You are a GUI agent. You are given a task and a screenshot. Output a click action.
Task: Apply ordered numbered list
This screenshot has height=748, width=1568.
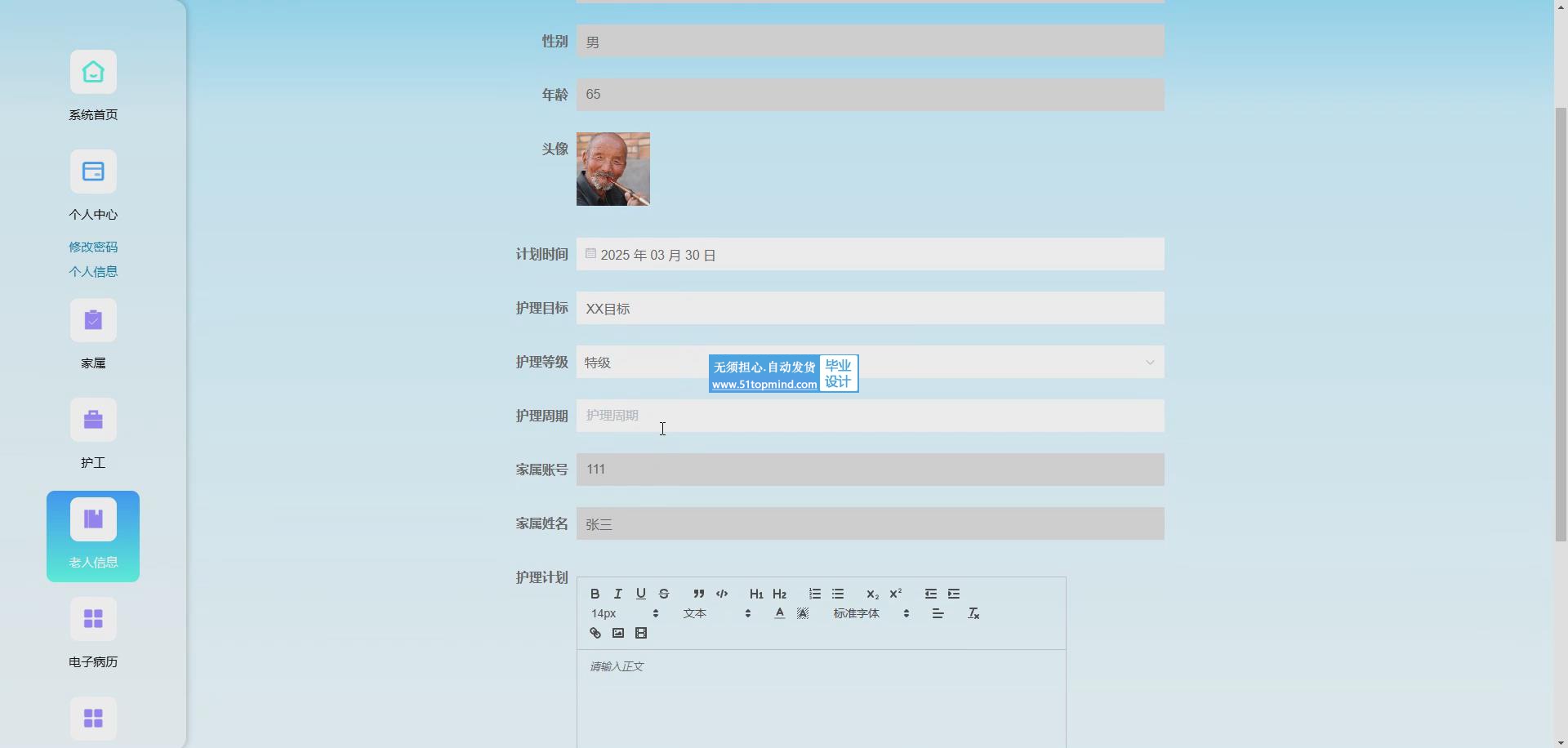[x=814, y=594]
